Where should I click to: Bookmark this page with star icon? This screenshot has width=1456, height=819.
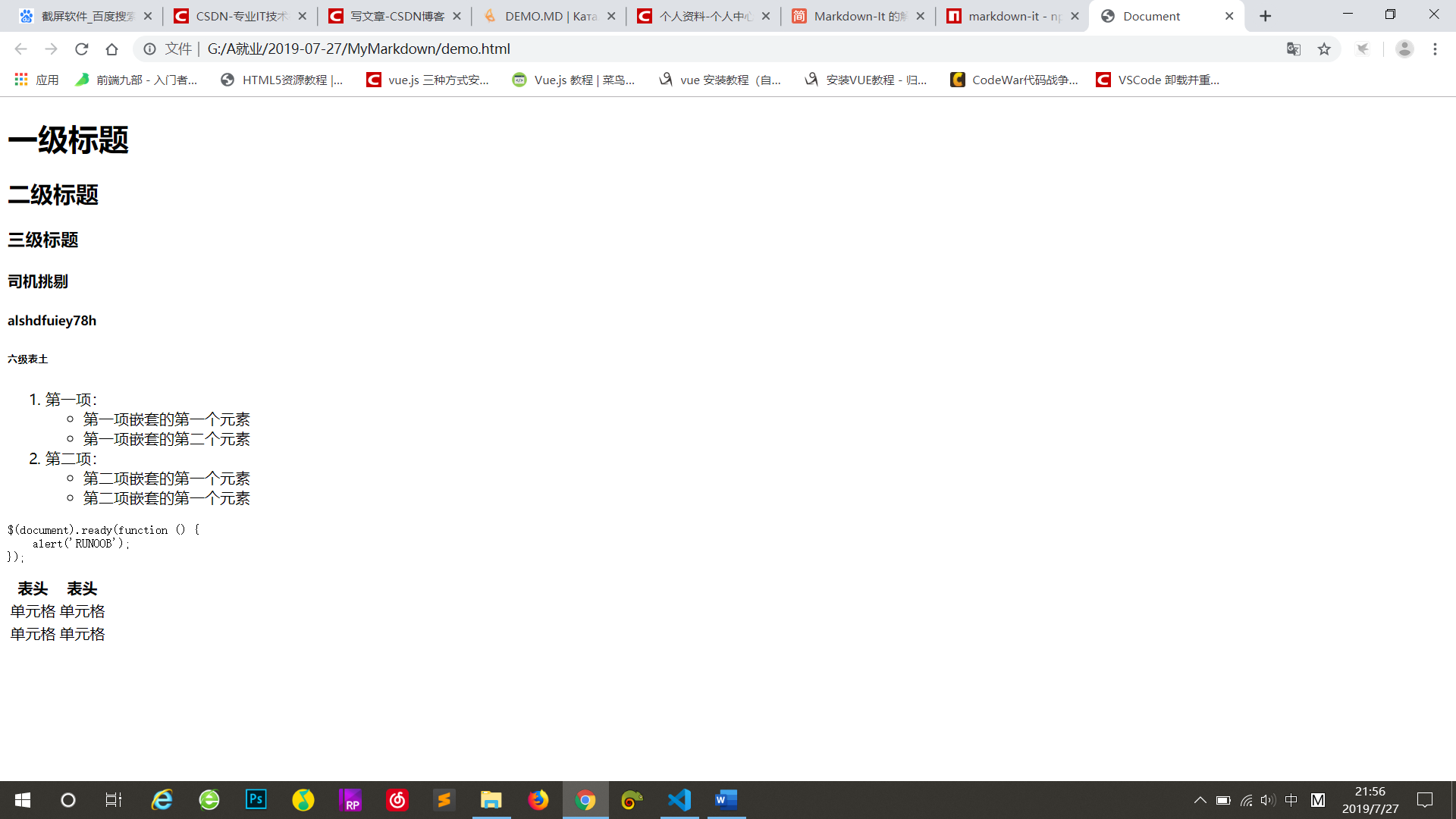[x=1324, y=49]
